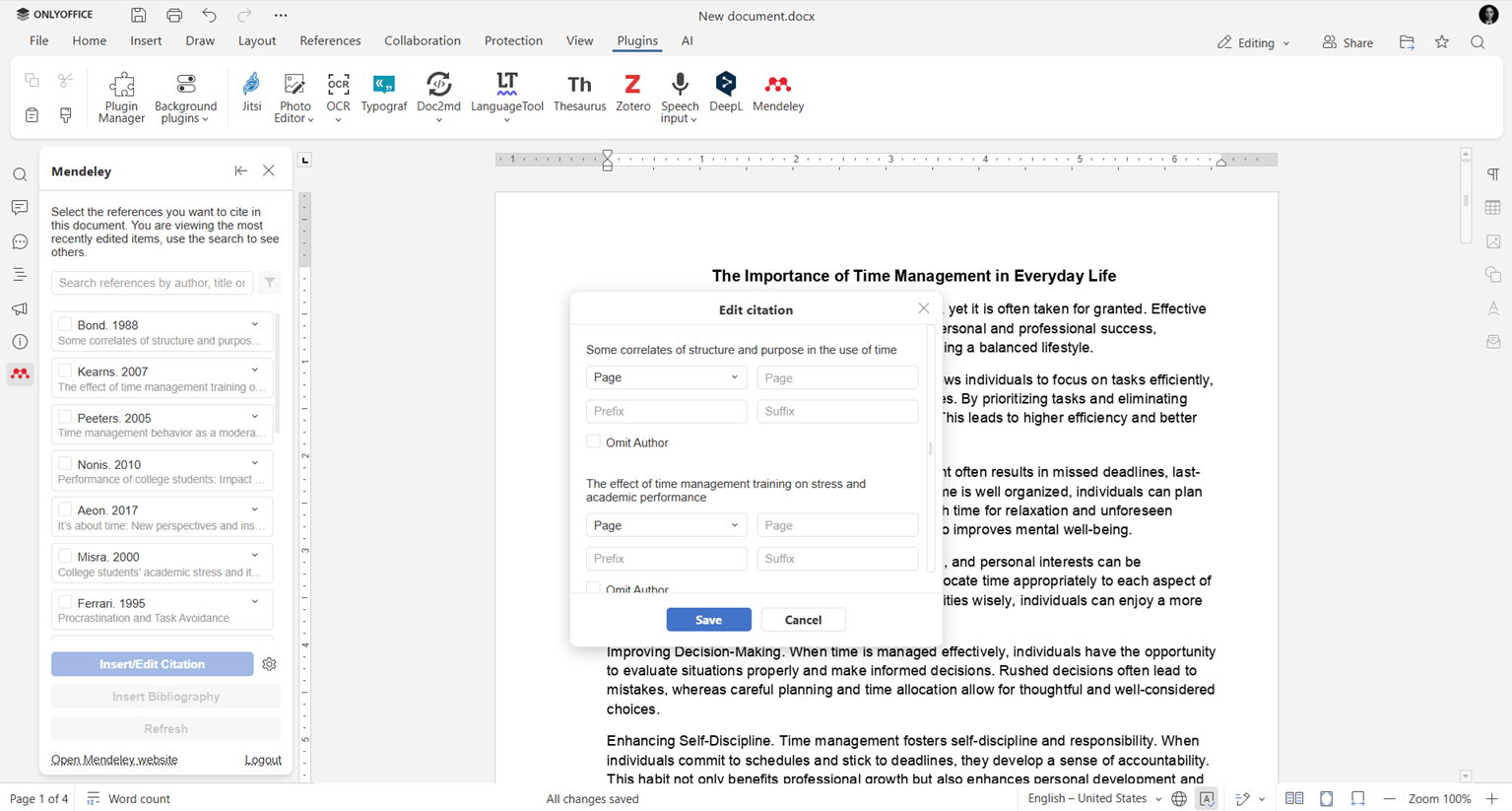Expand the Nonis. 2010 reference details

(x=255, y=463)
